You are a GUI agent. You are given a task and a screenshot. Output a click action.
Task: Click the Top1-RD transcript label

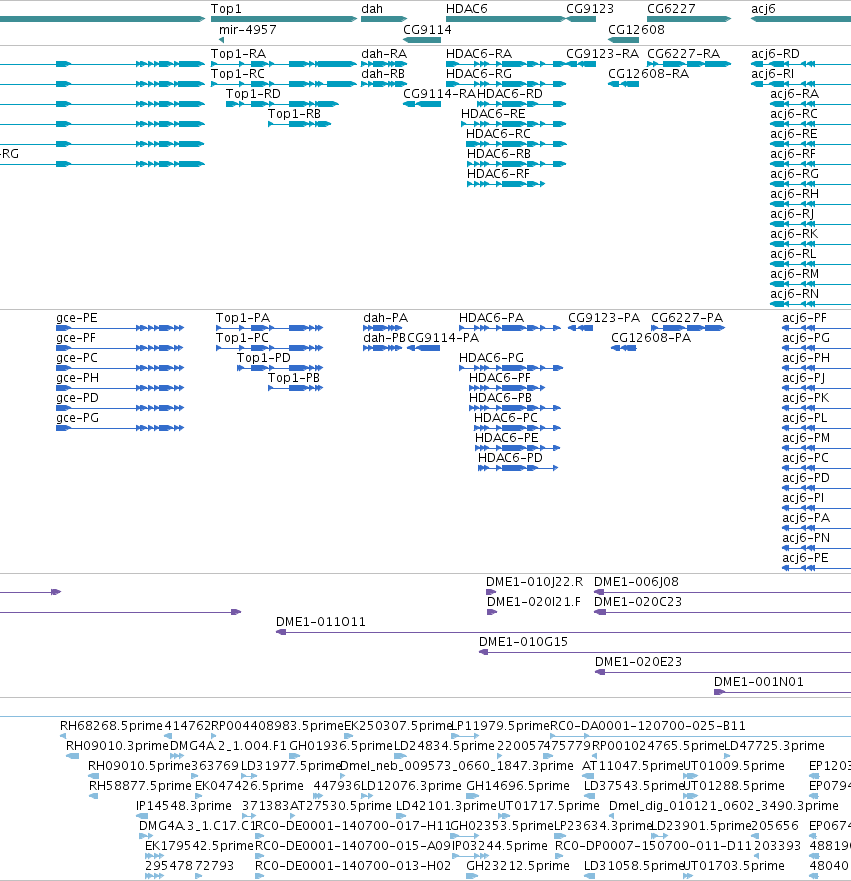pos(253,94)
